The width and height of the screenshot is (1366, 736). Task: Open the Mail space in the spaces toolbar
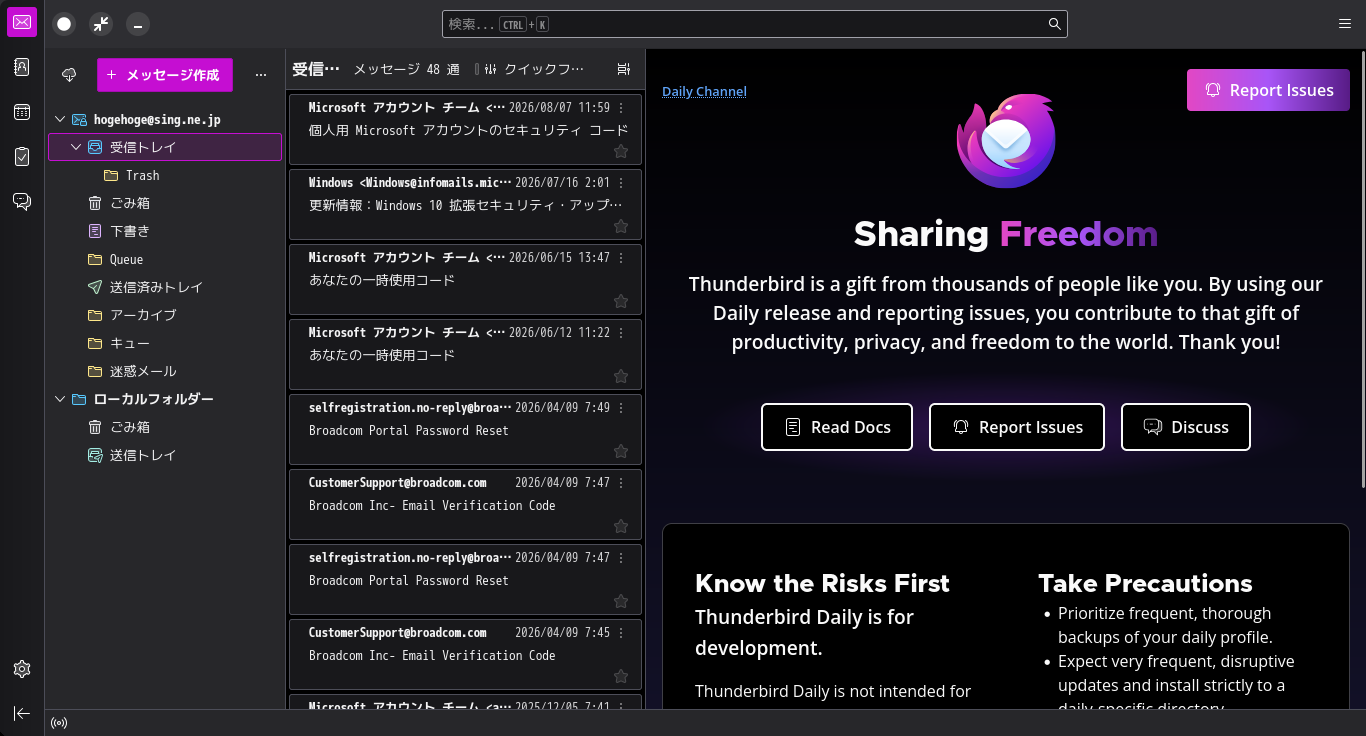pyautogui.click(x=22, y=22)
